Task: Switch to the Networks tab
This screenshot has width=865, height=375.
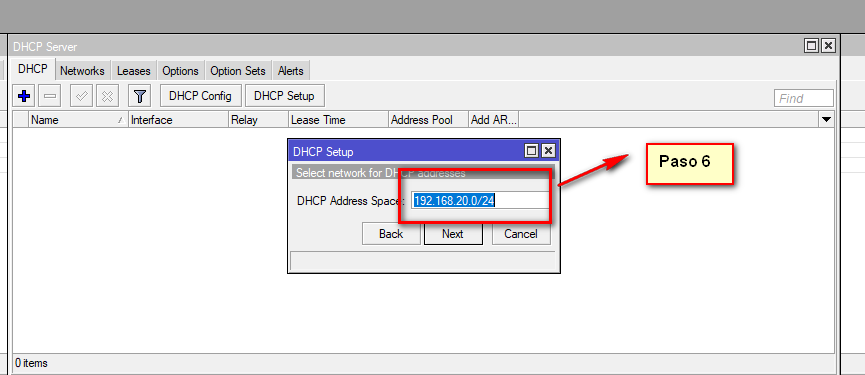Action: 82,71
